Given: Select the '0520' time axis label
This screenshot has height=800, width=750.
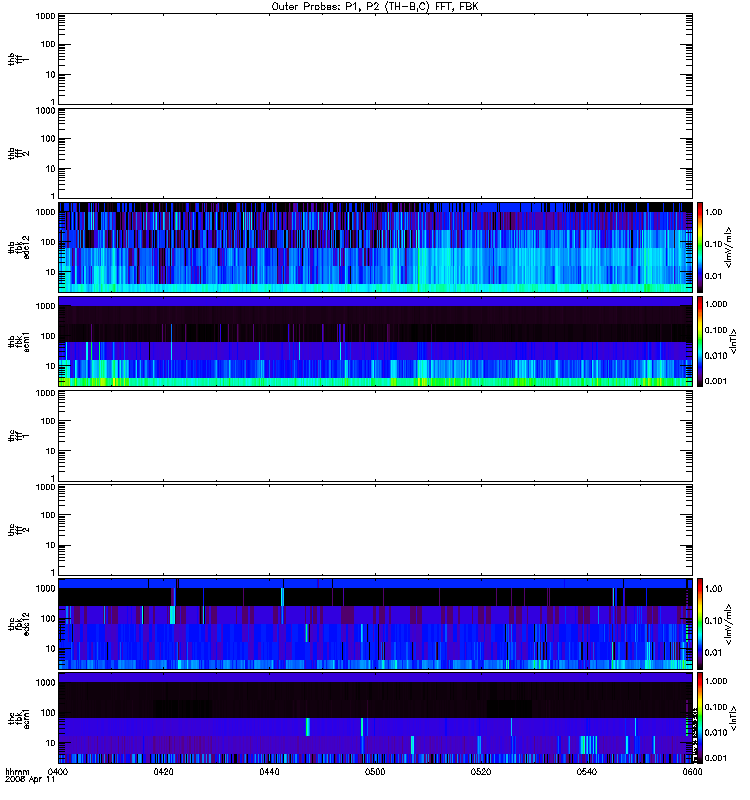Looking at the screenshot, I should click(x=481, y=771).
